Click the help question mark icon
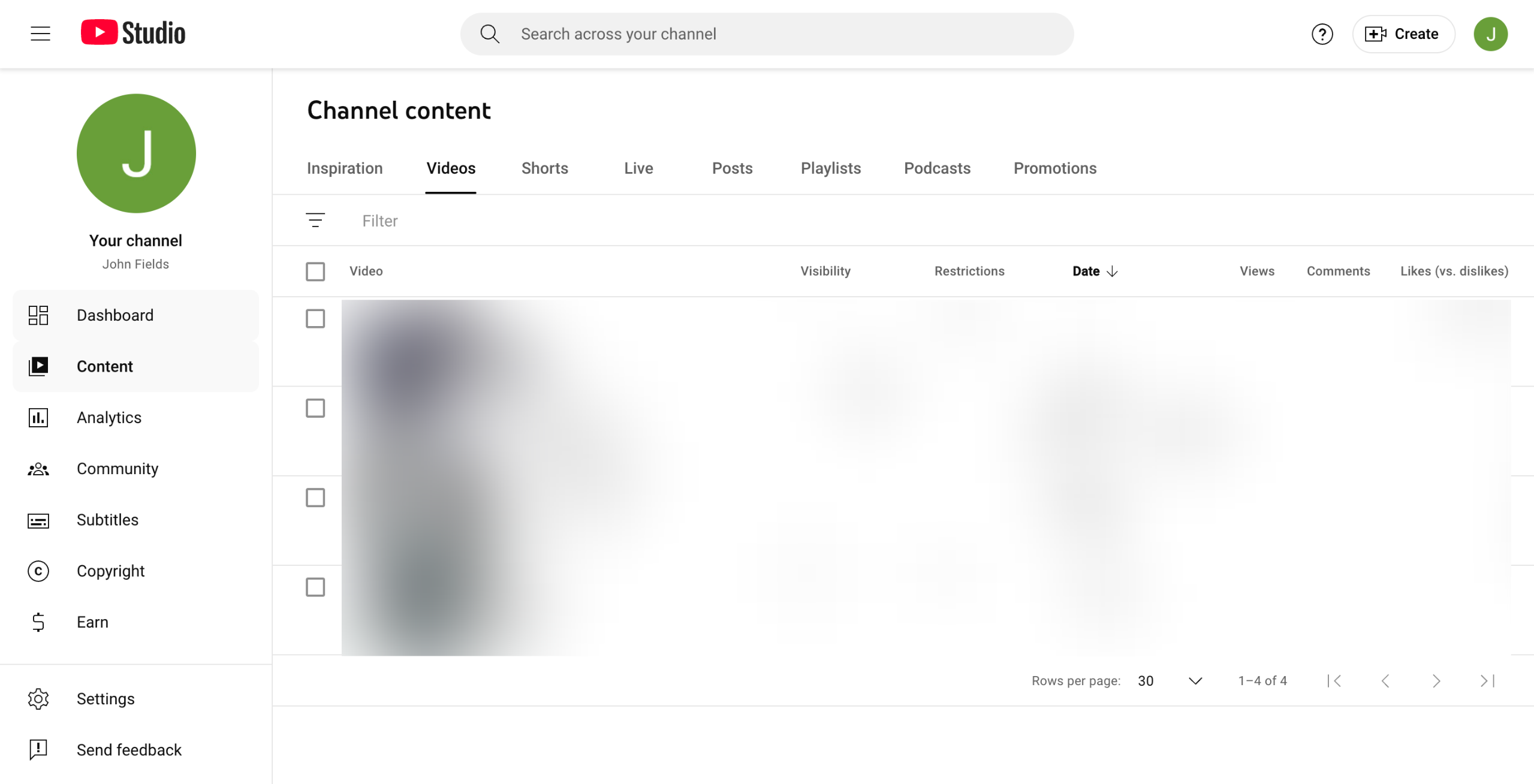The image size is (1534, 784). 1322,34
